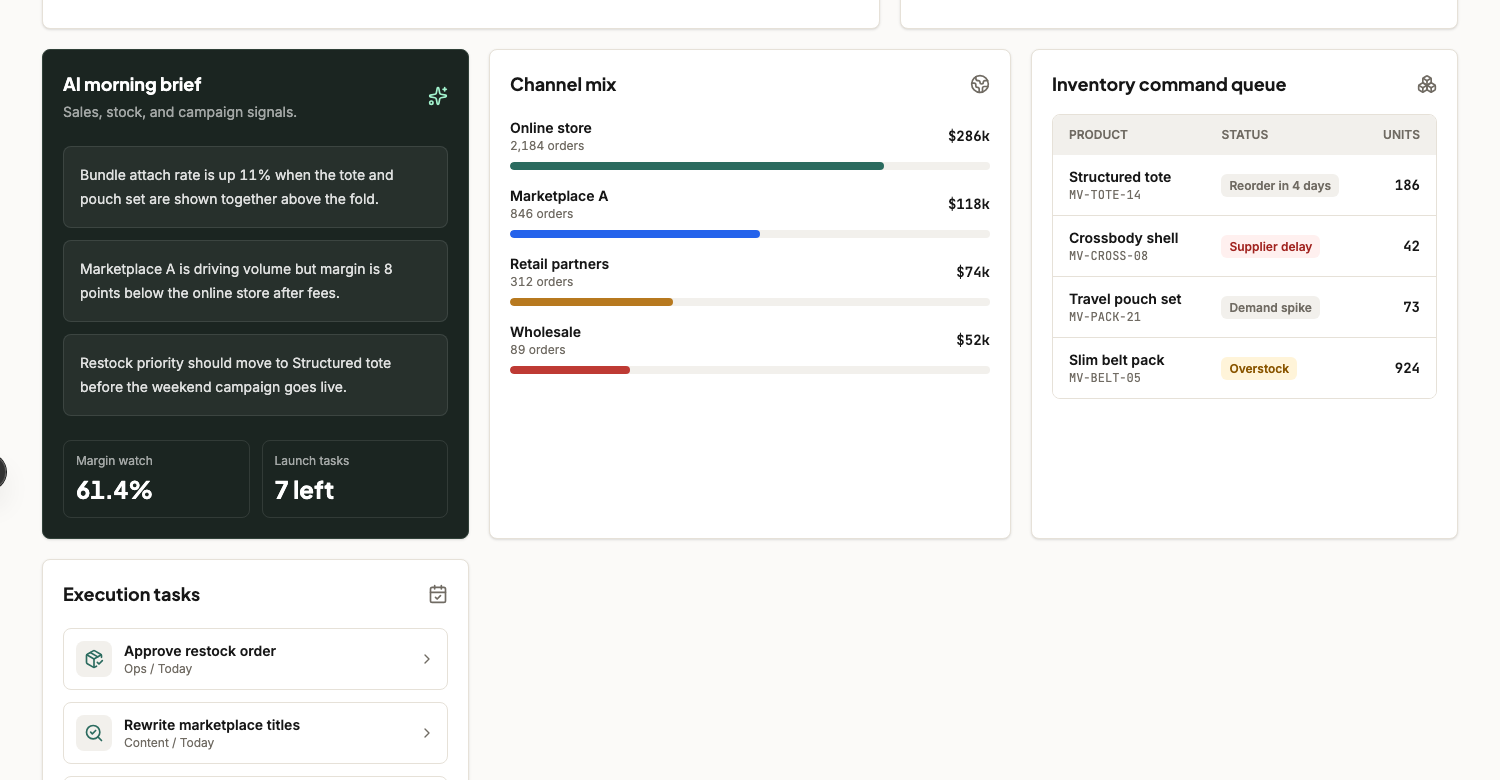
Task: Expand the Approve restock order chevron
Action: pos(427,659)
